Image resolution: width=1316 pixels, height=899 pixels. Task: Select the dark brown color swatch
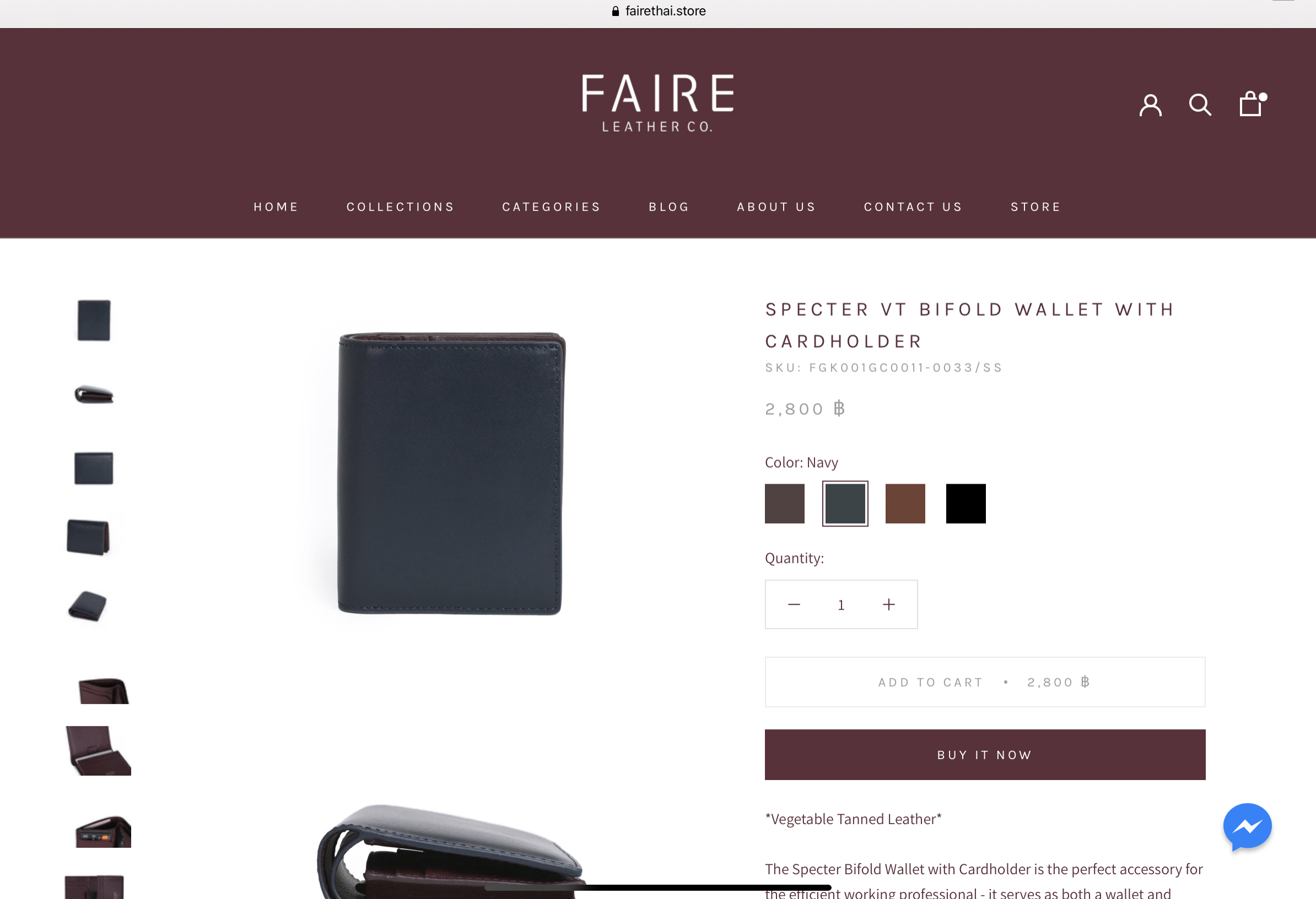point(784,503)
